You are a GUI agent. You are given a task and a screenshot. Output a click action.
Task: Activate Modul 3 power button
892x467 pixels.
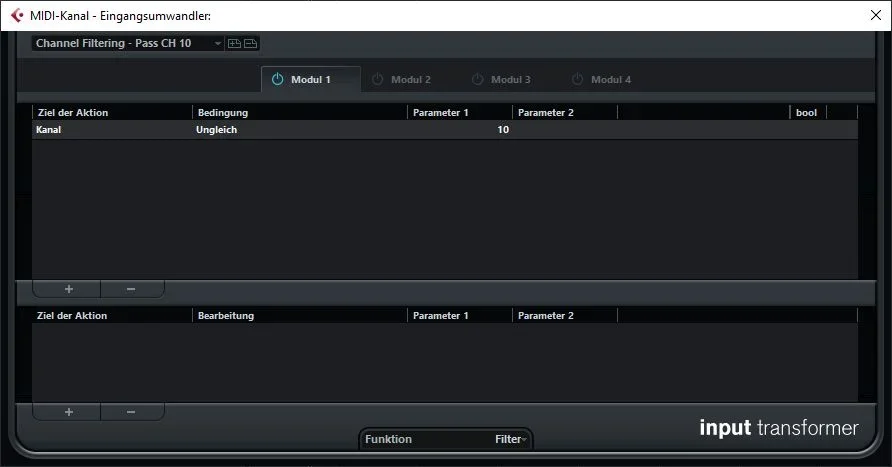coord(477,79)
